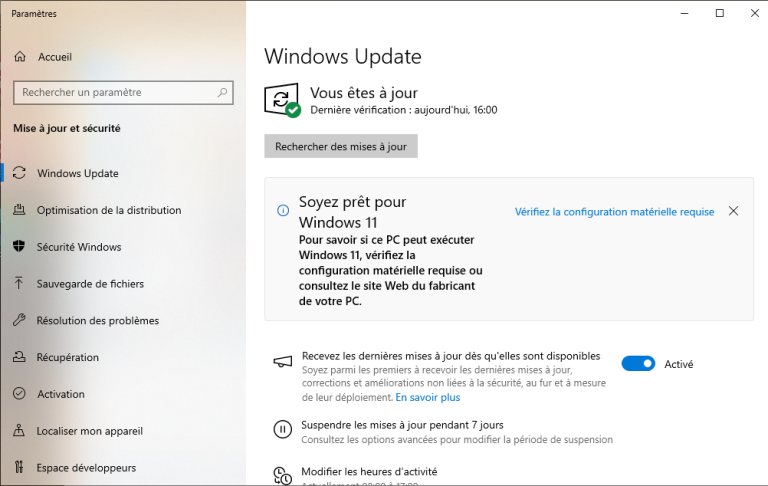
Task: Click the 'Activé' label beside the switch
Action: click(x=678, y=364)
